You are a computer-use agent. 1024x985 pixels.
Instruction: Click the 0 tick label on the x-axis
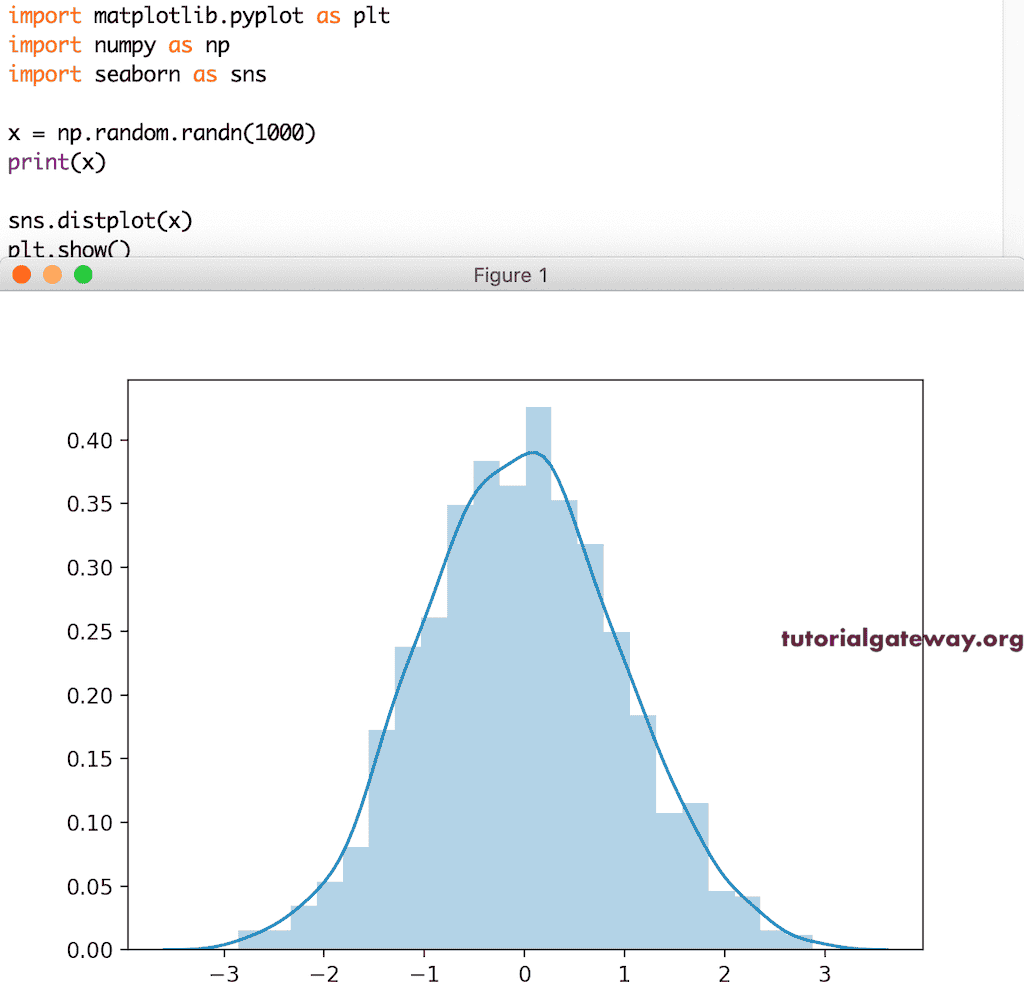[x=523, y=972]
